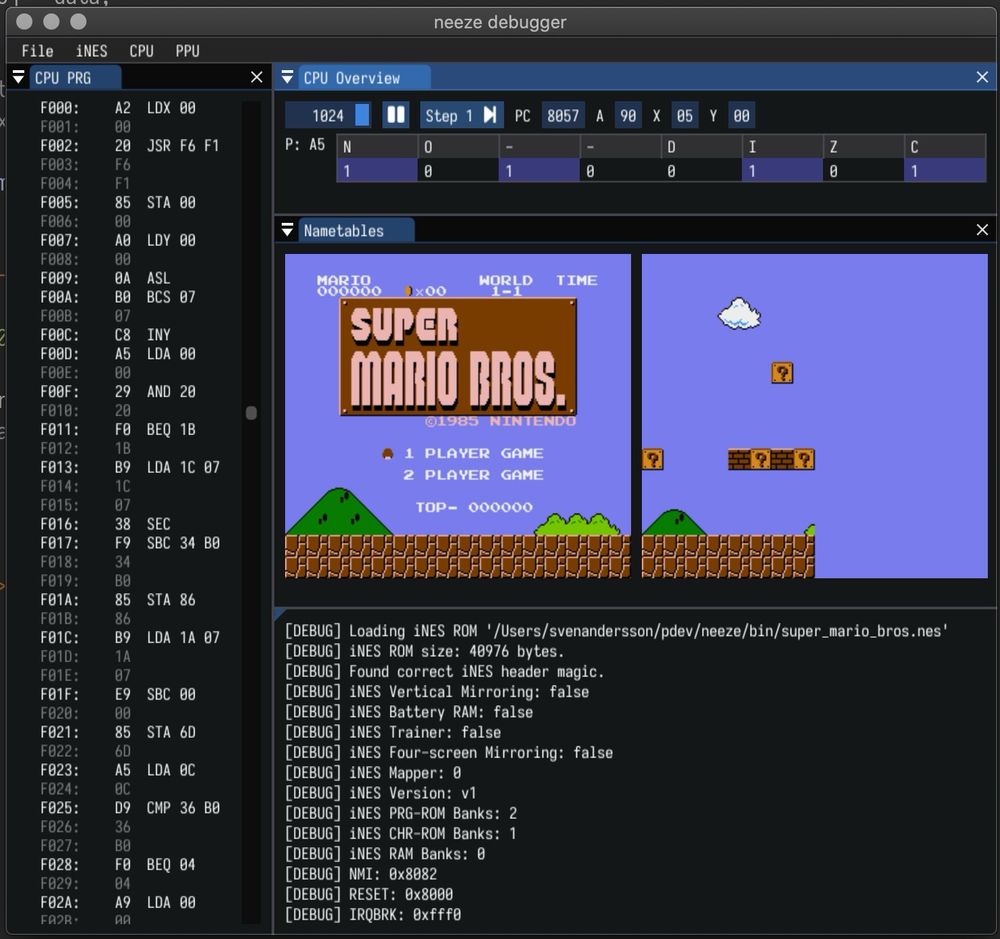
Task: Click the log line 'iNES Mapper: 0'
Action: tap(372, 773)
